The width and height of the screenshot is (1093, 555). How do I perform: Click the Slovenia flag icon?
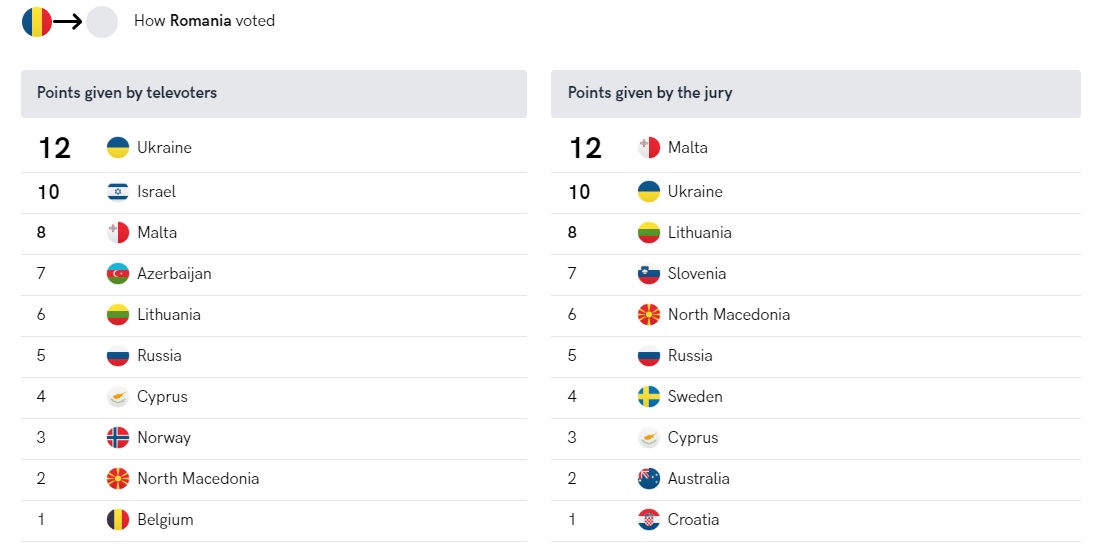pos(649,273)
